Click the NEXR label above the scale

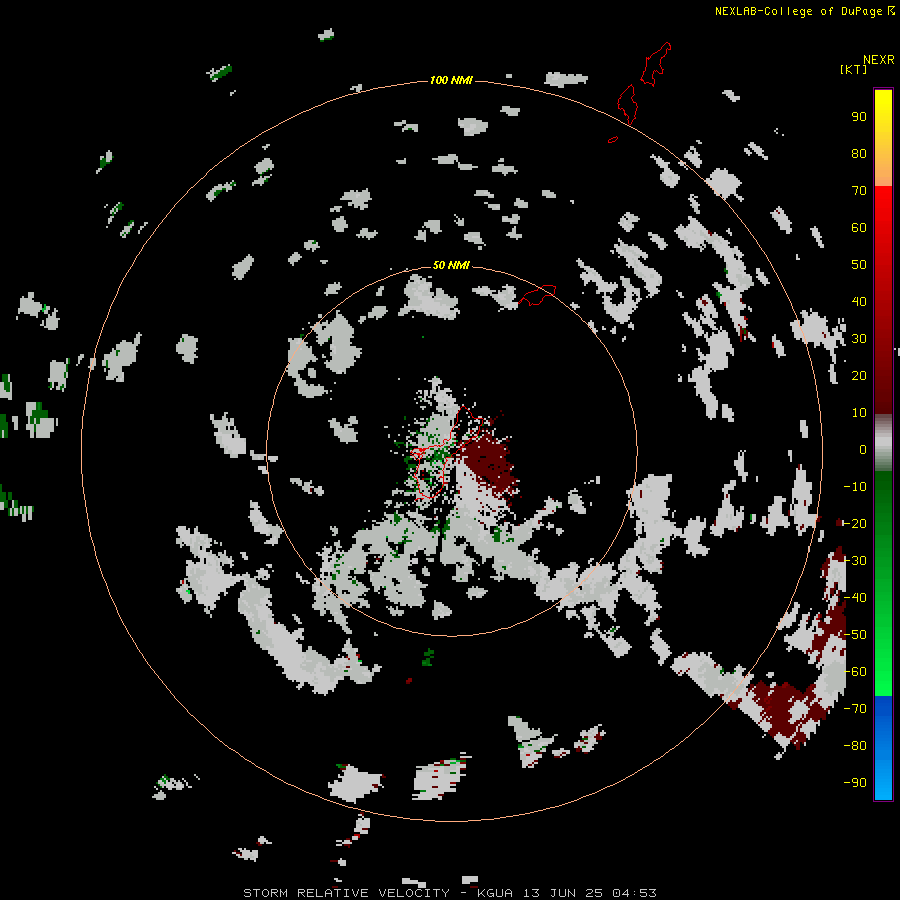[x=879, y=60]
